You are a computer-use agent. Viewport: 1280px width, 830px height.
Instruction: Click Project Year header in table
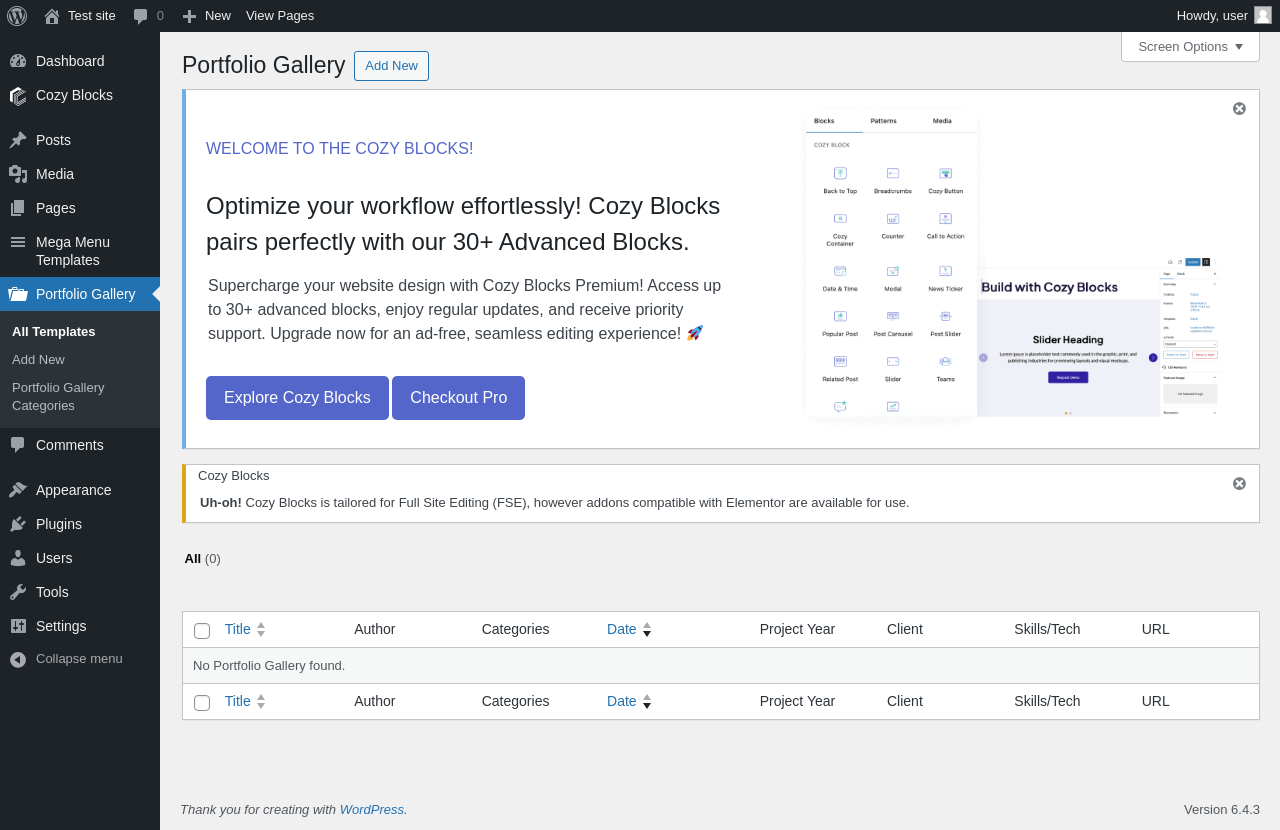pos(797,630)
